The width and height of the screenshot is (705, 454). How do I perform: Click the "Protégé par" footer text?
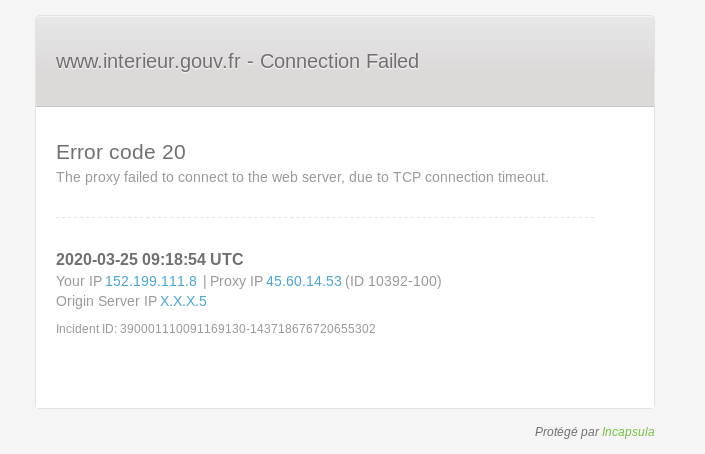pos(567,432)
